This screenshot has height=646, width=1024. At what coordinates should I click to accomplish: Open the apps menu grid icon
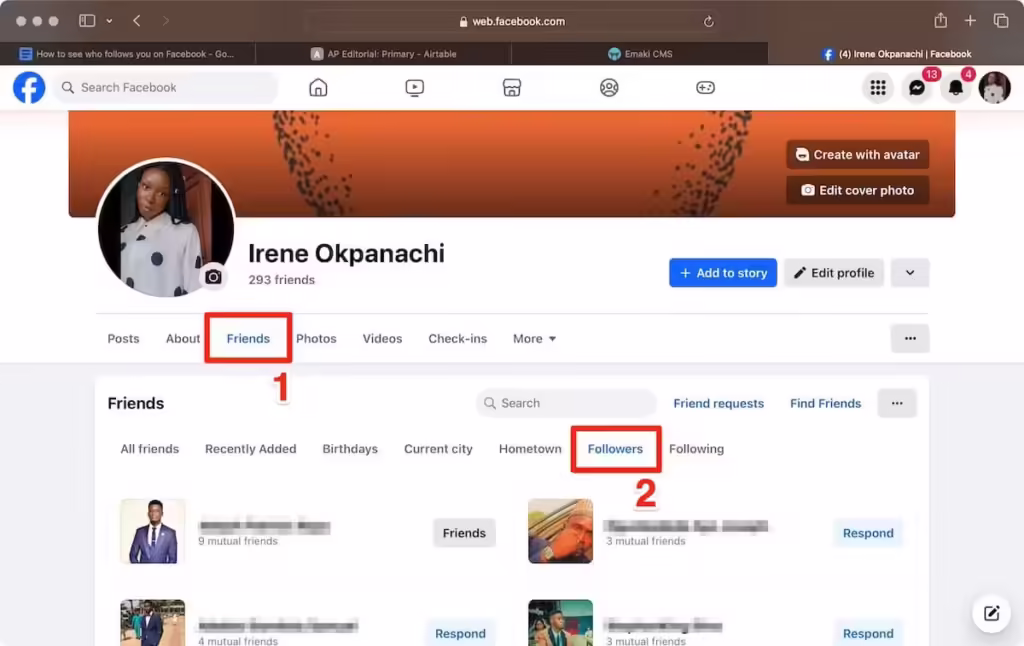[x=878, y=88]
